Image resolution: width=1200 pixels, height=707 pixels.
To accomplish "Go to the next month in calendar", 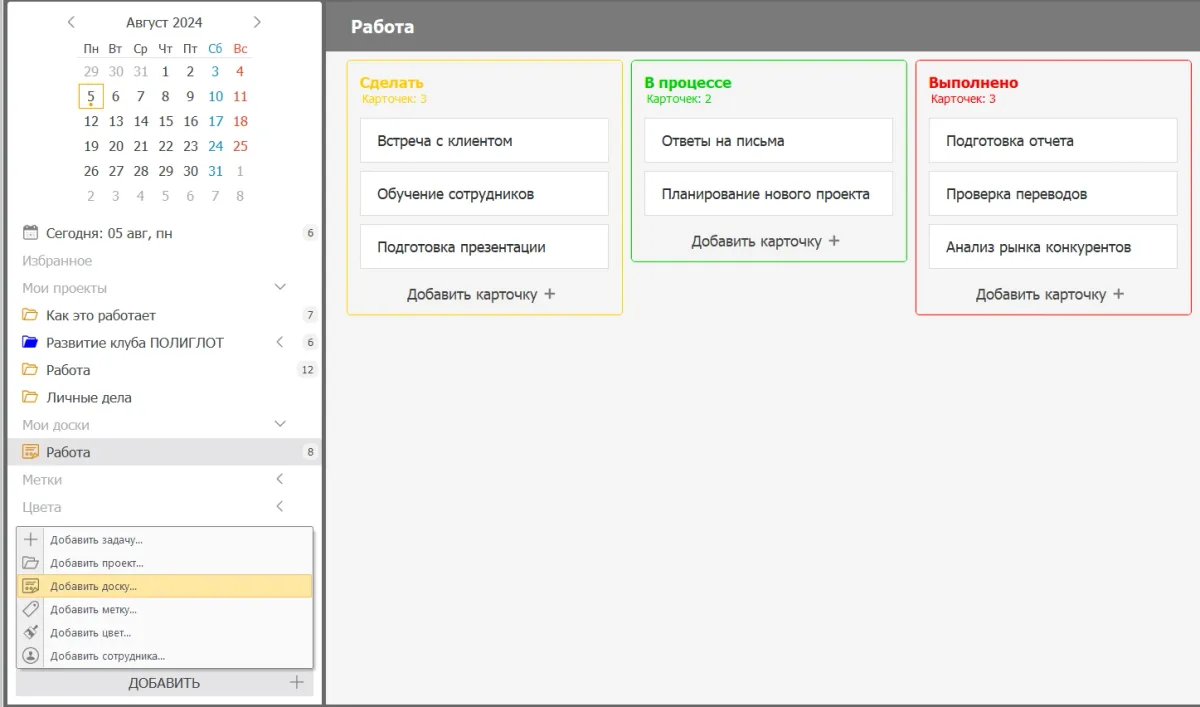I will click(x=257, y=22).
